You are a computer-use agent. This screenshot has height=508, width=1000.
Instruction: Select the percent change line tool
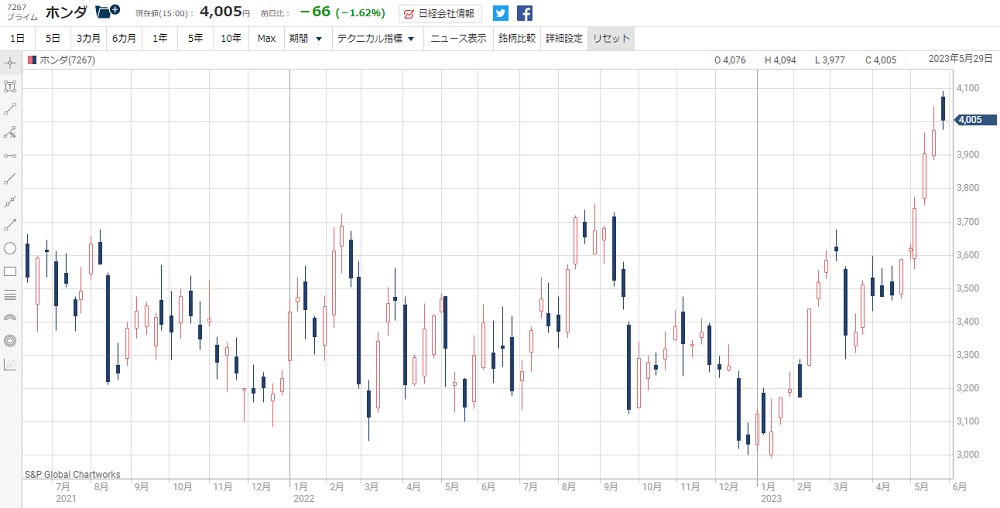click(10, 133)
